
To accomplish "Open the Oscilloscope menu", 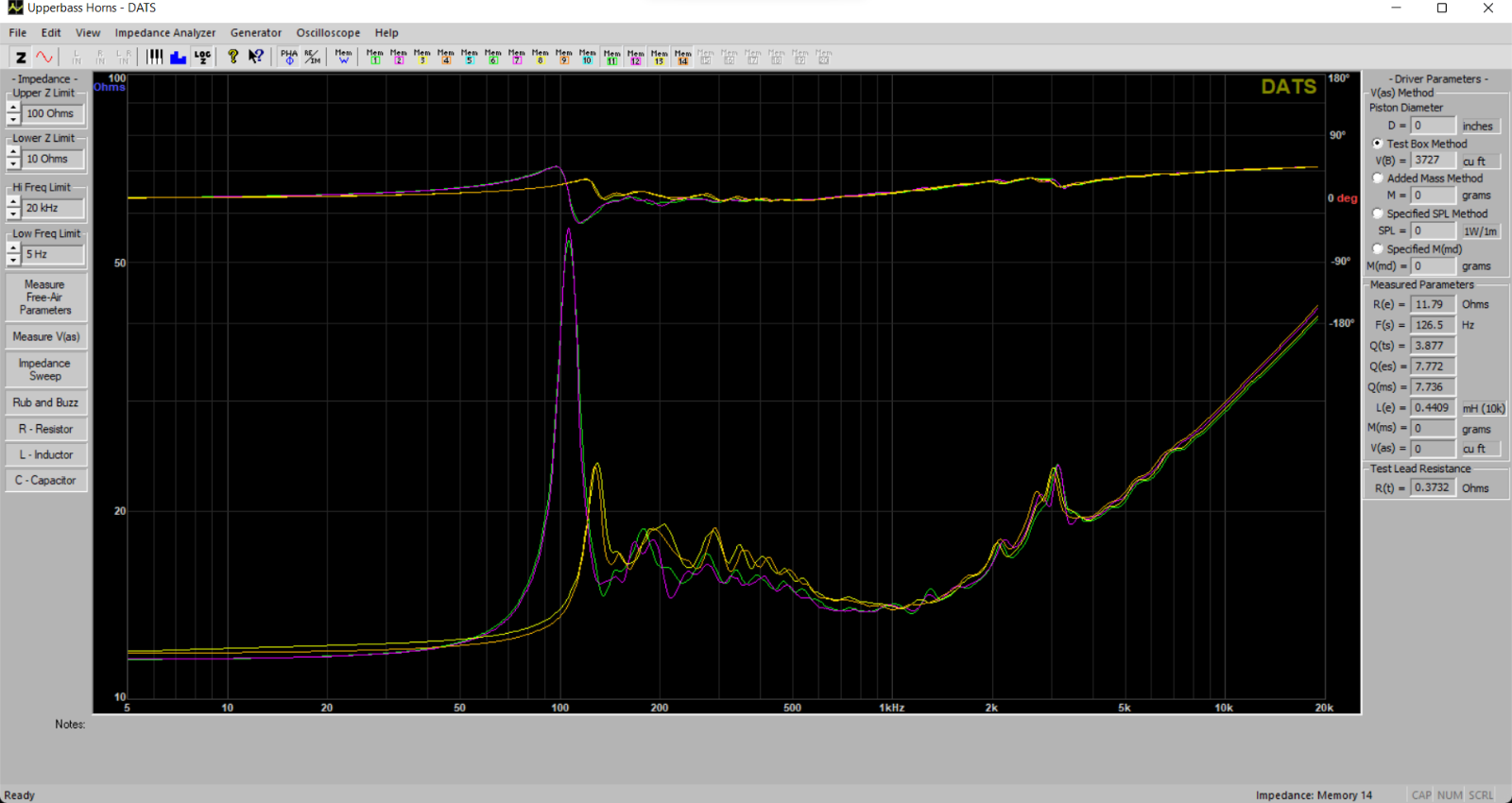I will coord(328,32).
